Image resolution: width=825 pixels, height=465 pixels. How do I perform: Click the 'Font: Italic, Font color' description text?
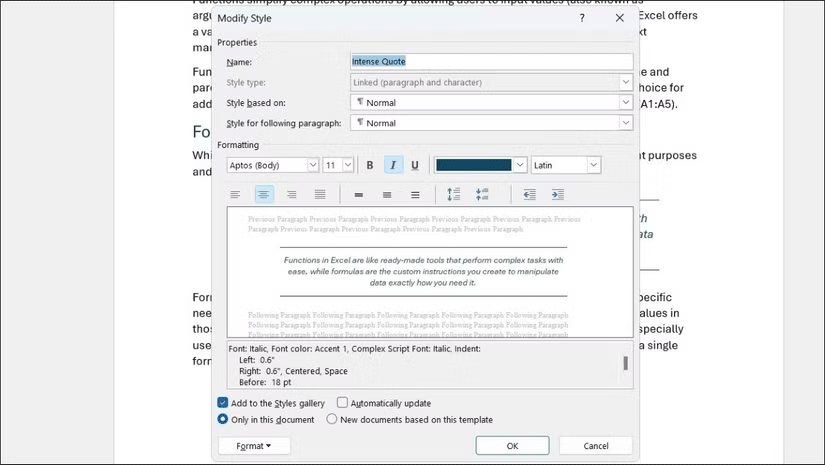[x=354, y=348]
